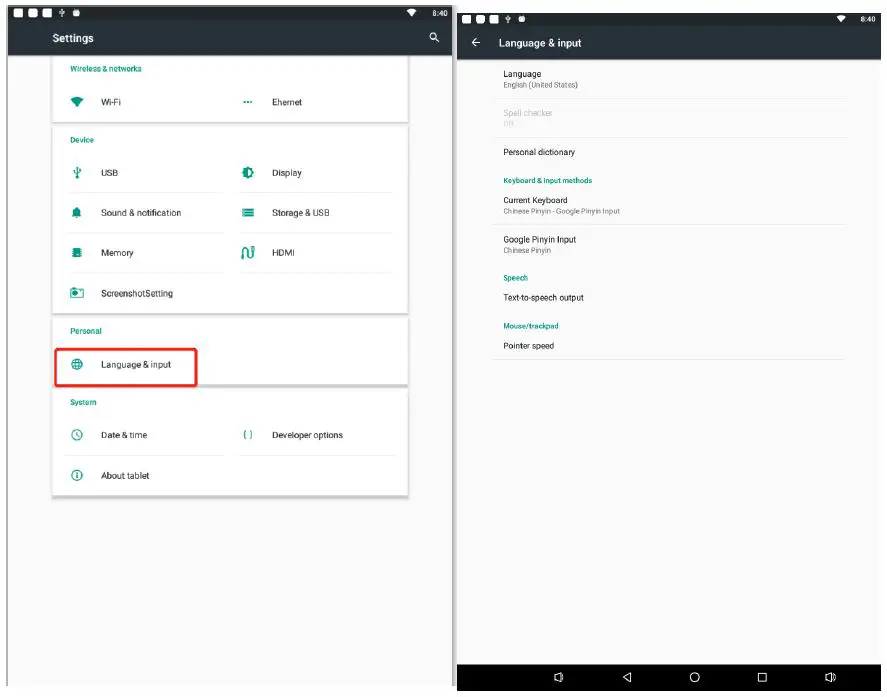Tap the Wi-Fi status icon in Settings status bar
This screenshot has height=697, width=887.
pyautogui.click(x=412, y=12)
